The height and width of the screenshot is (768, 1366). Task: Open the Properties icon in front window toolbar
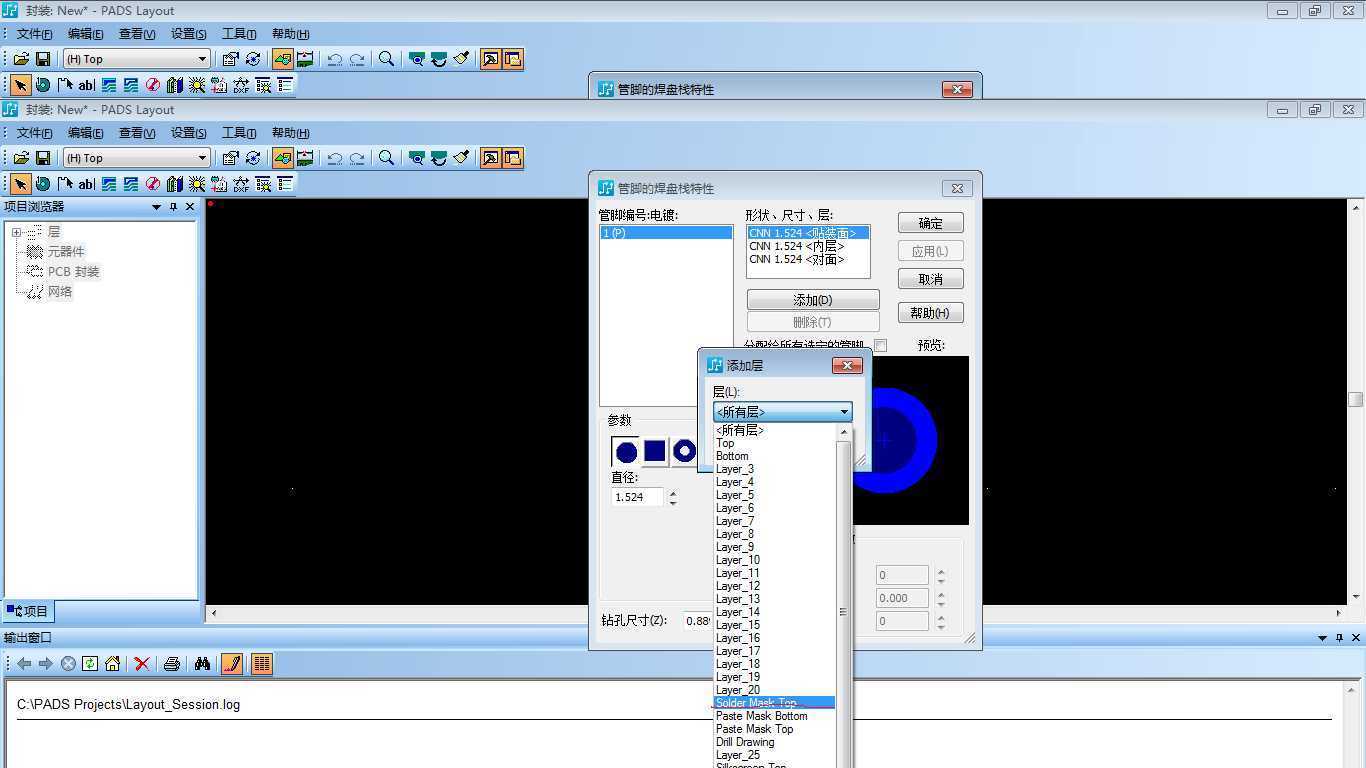tap(231, 158)
